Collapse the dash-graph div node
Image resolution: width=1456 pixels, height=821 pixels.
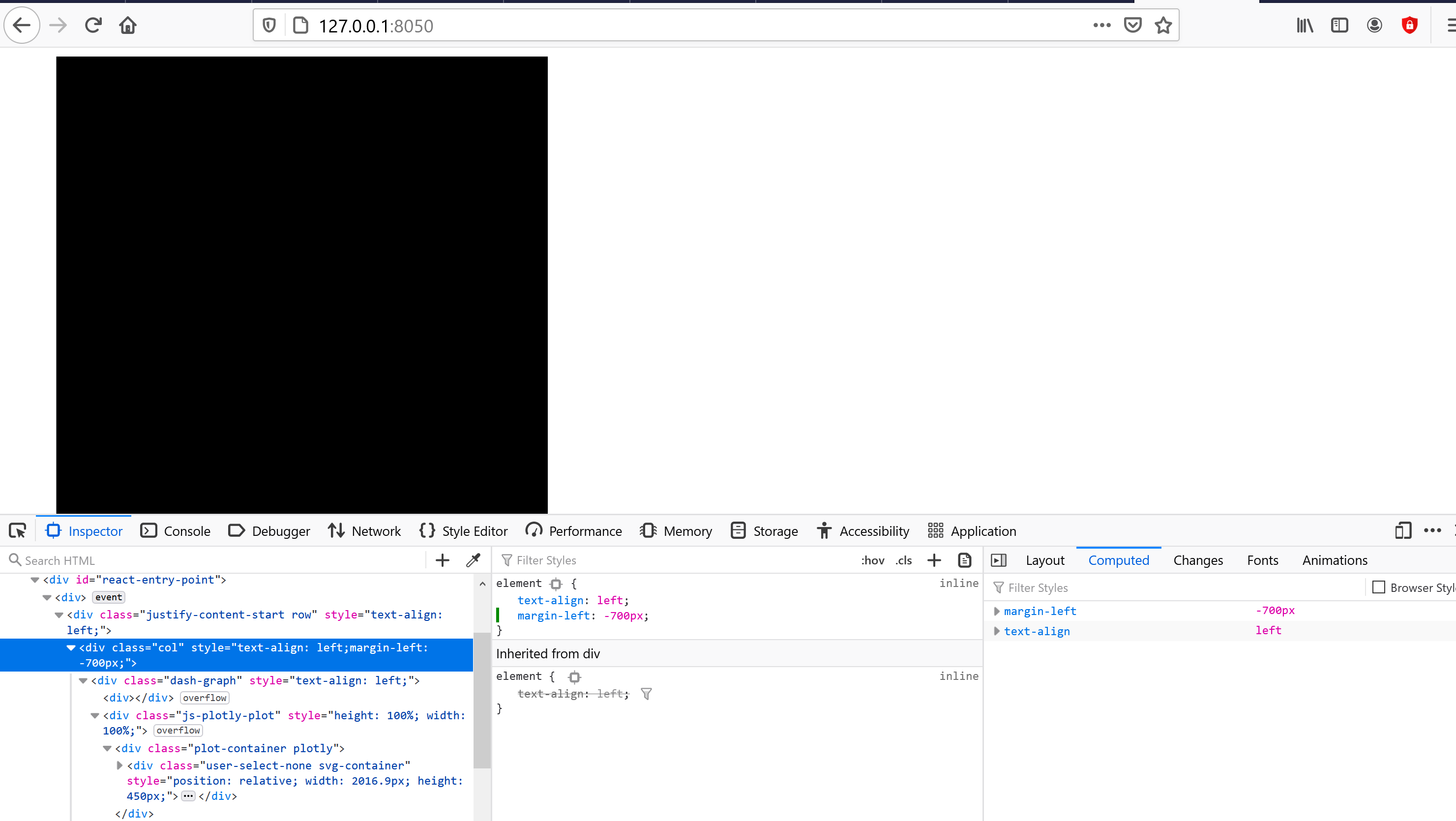pos(83,680)
